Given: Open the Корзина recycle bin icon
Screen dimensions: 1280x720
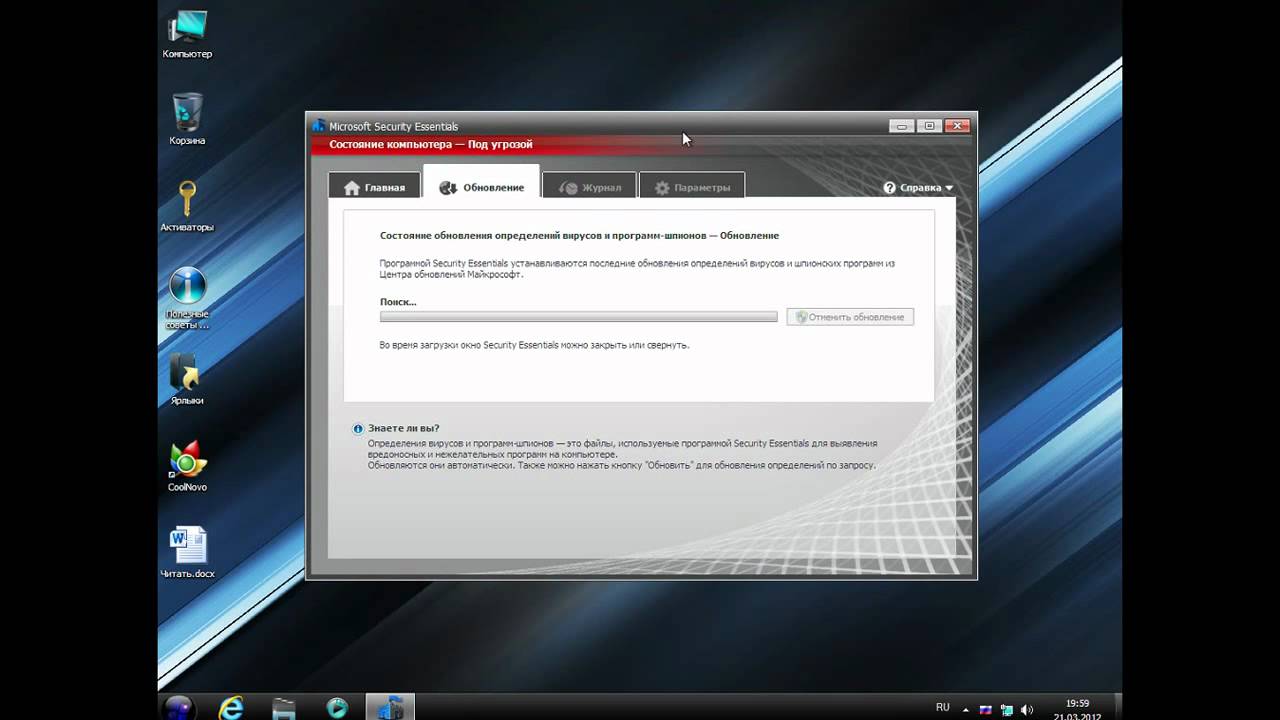Looking at the screenshot, I should [x=187, y=119].
